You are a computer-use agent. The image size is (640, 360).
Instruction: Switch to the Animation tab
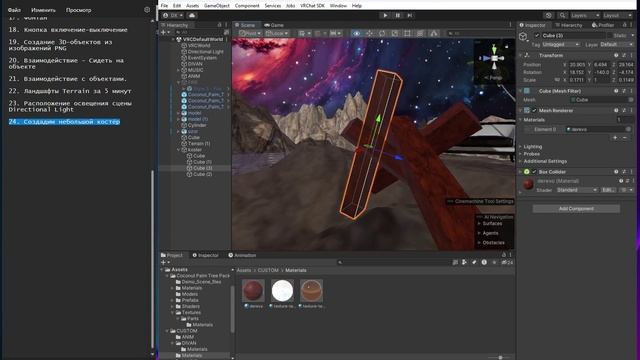click(242, 255)
